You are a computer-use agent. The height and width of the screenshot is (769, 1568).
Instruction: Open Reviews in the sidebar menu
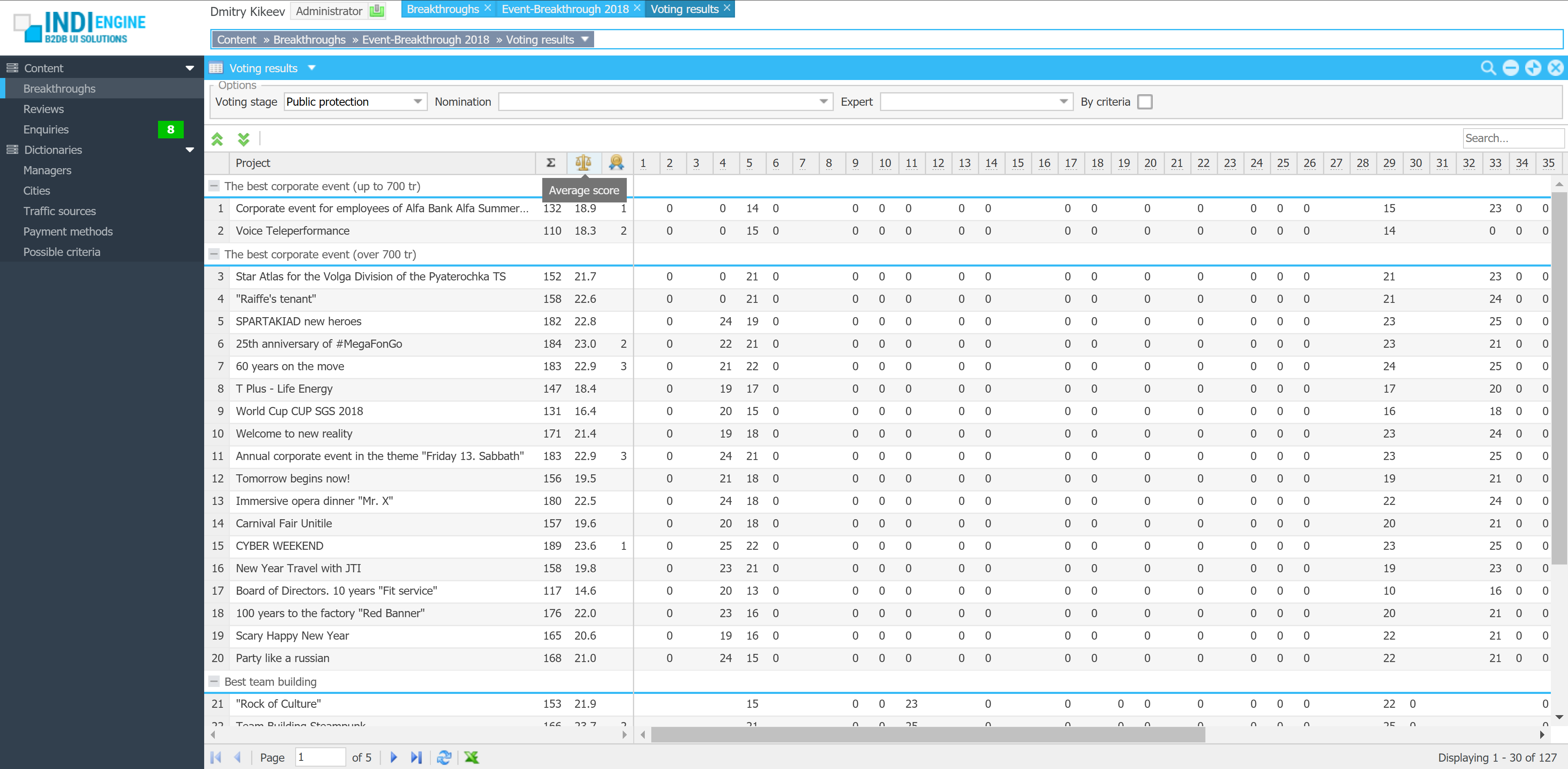coord(44,109)
